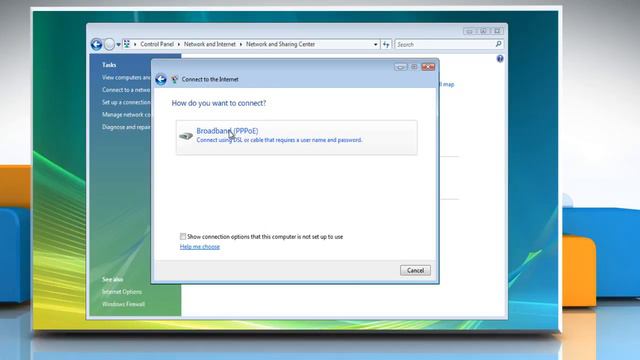640x360 pixels.
Task: Click View computers and devices task link
Action: [126, 77]
